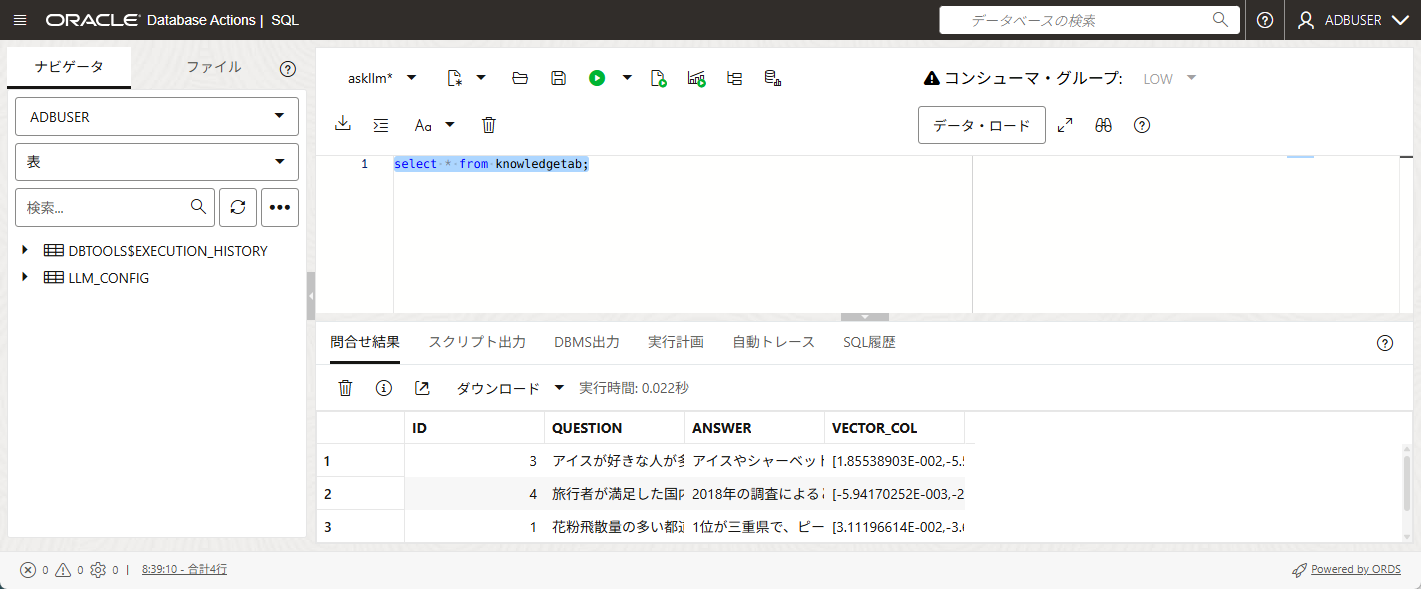Click the cell starting 旅行者が満足した国
This screenshot has height=589, width=1421.
click(615, 494)
